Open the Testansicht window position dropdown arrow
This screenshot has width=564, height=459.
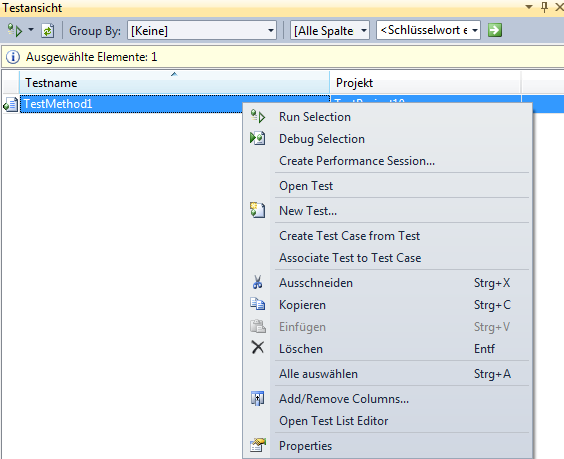pos(529,7)
